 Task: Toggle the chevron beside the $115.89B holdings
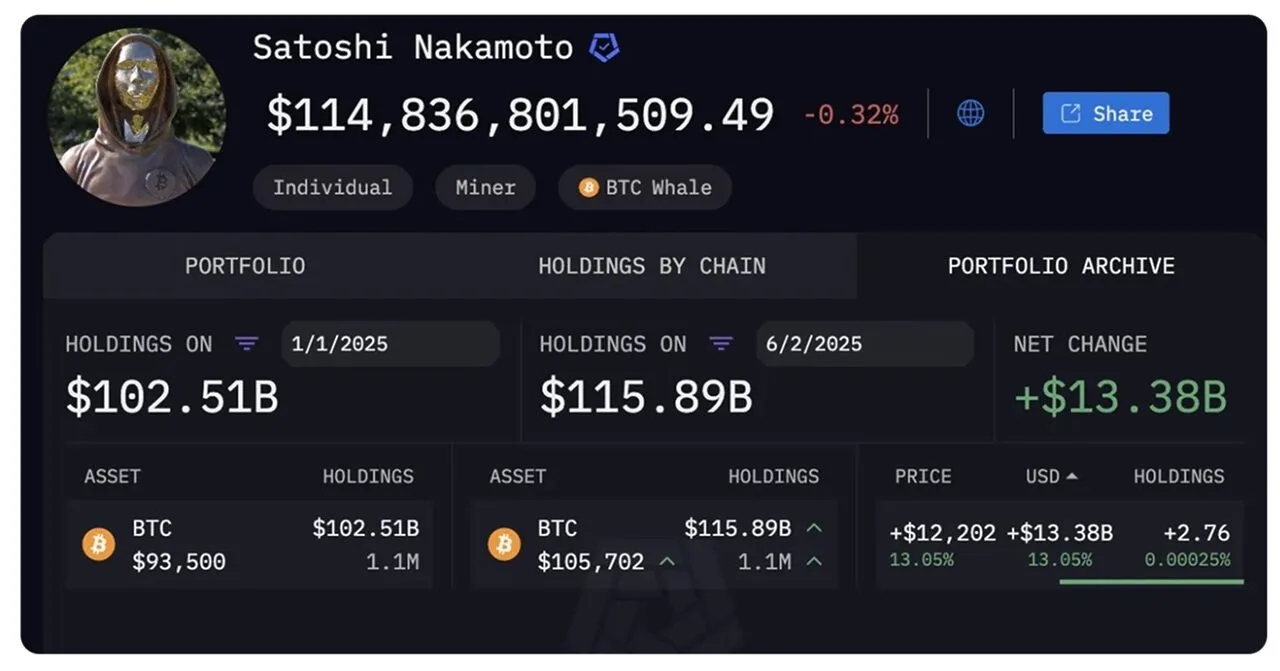click(815, 527)
